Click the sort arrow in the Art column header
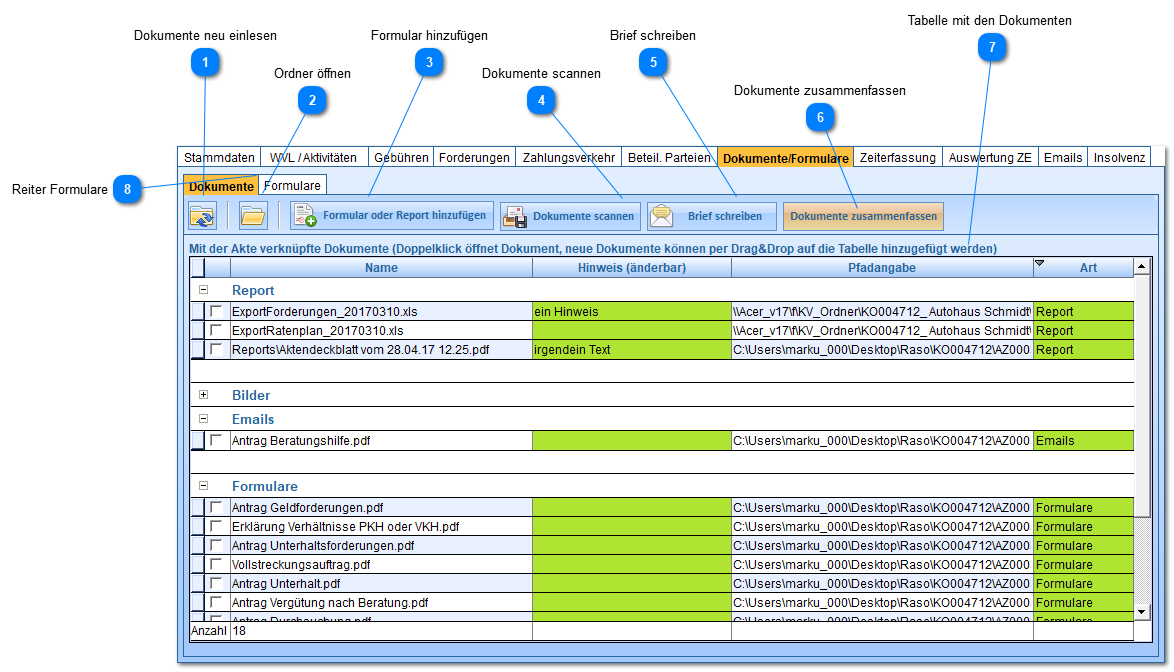1174x672 pixels. click(x=1039, y=263)
